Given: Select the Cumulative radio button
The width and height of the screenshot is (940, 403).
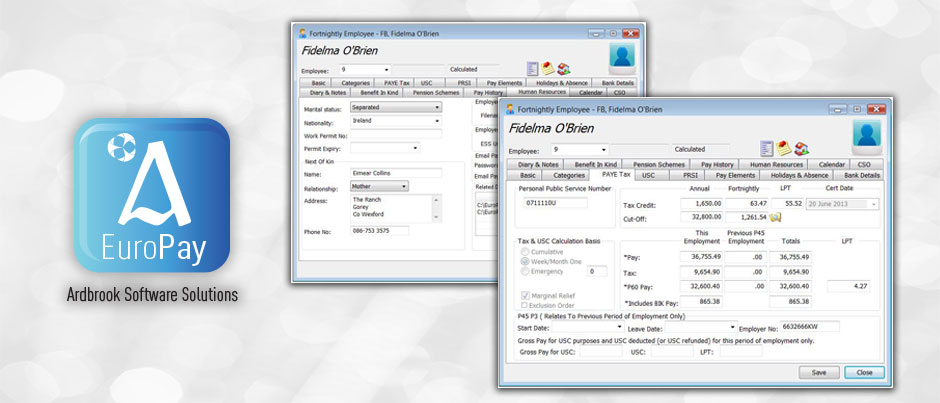Looking at the screenshot, I should click(525, 252).
